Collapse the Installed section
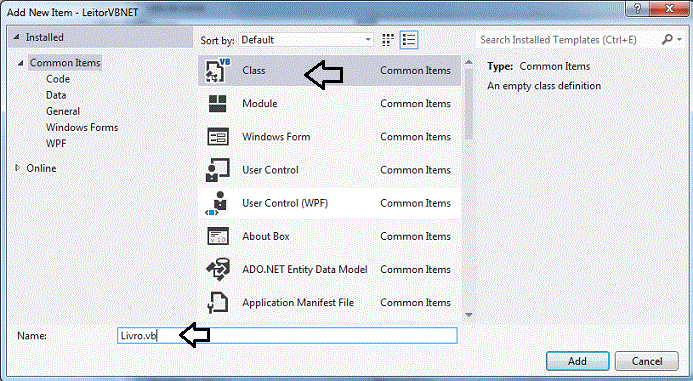The width and height of the screenshot is (693, 381). tap(16, 37)
